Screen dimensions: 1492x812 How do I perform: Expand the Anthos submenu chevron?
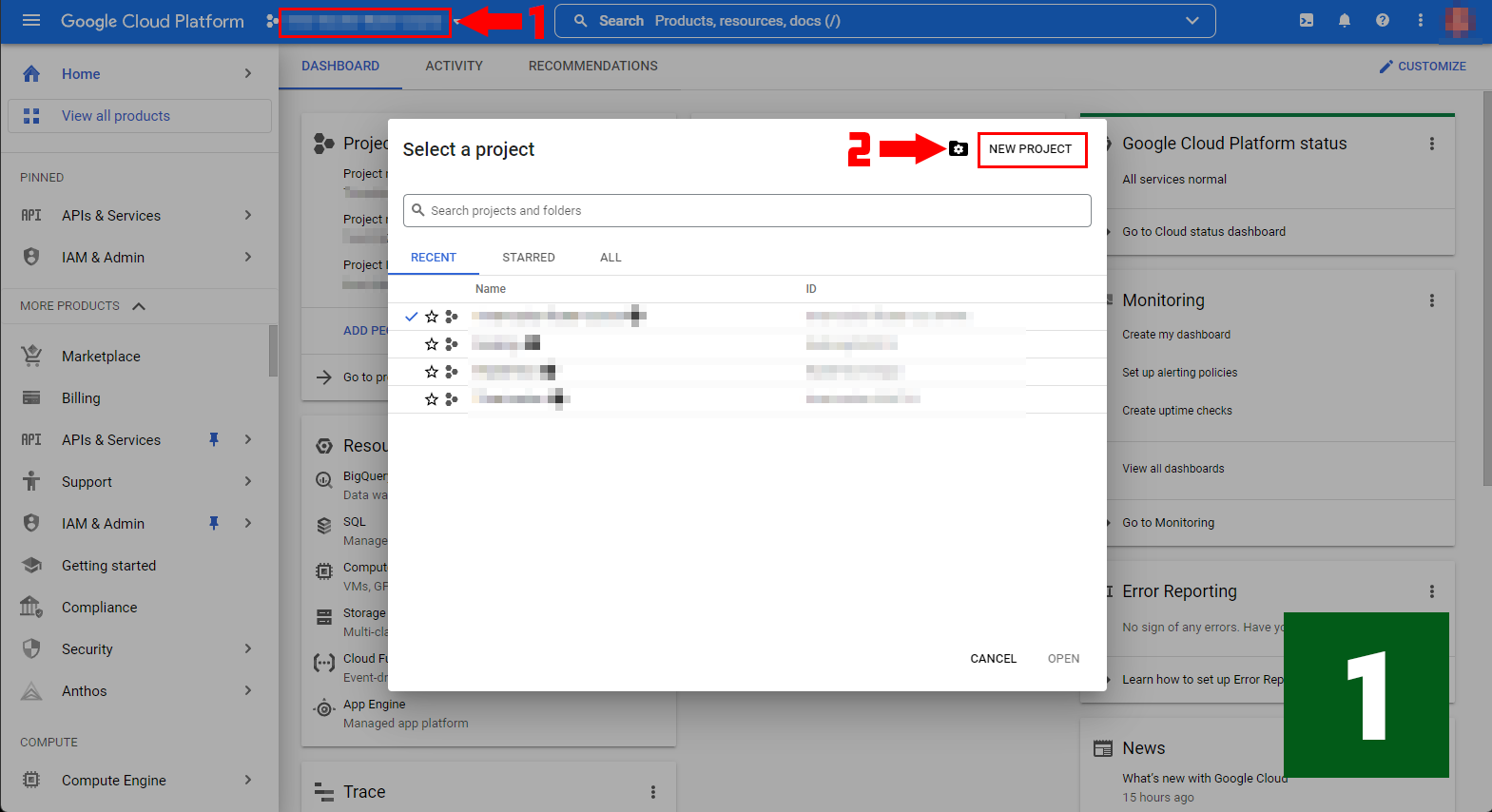(248, 690)
